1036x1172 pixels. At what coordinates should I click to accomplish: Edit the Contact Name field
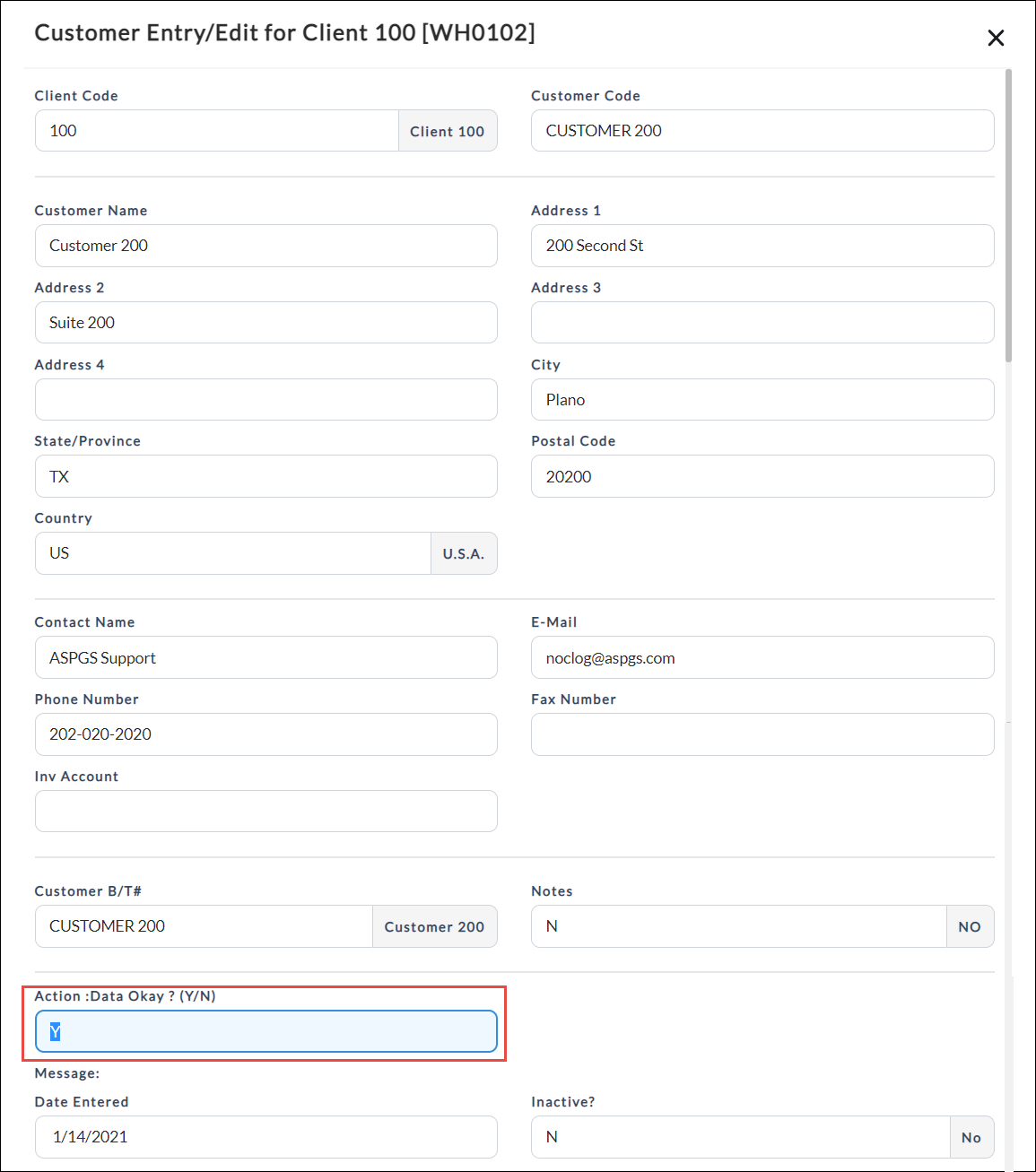[266, 658]
